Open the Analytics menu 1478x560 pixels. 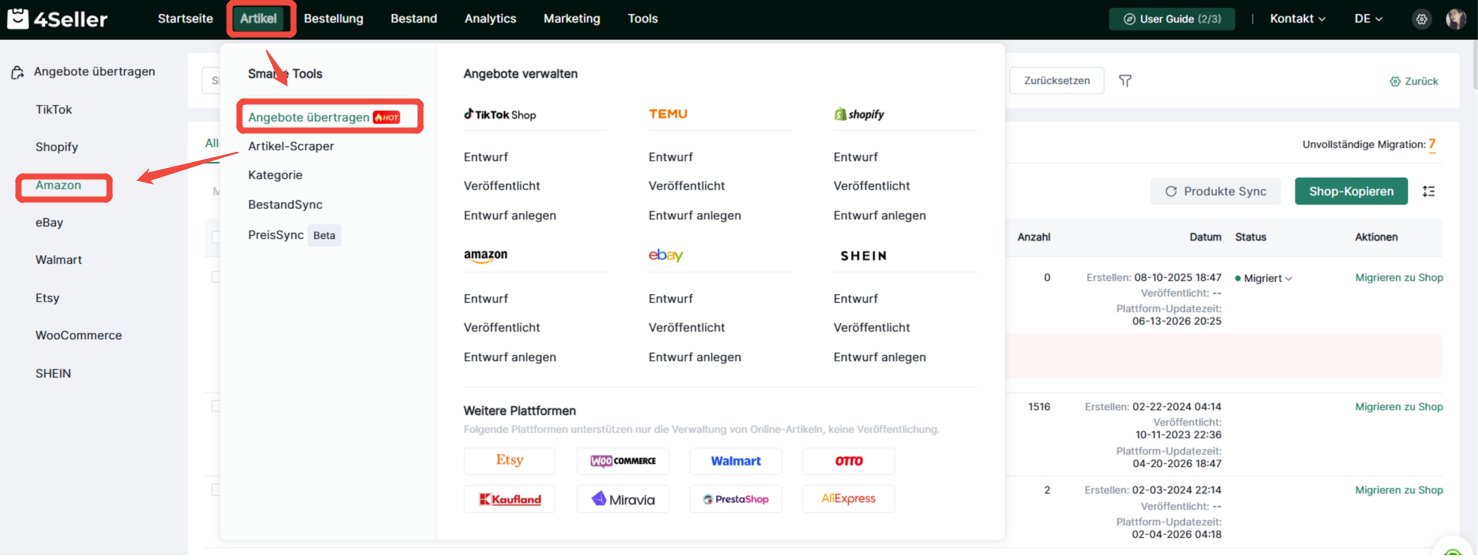tap(490, 19)
